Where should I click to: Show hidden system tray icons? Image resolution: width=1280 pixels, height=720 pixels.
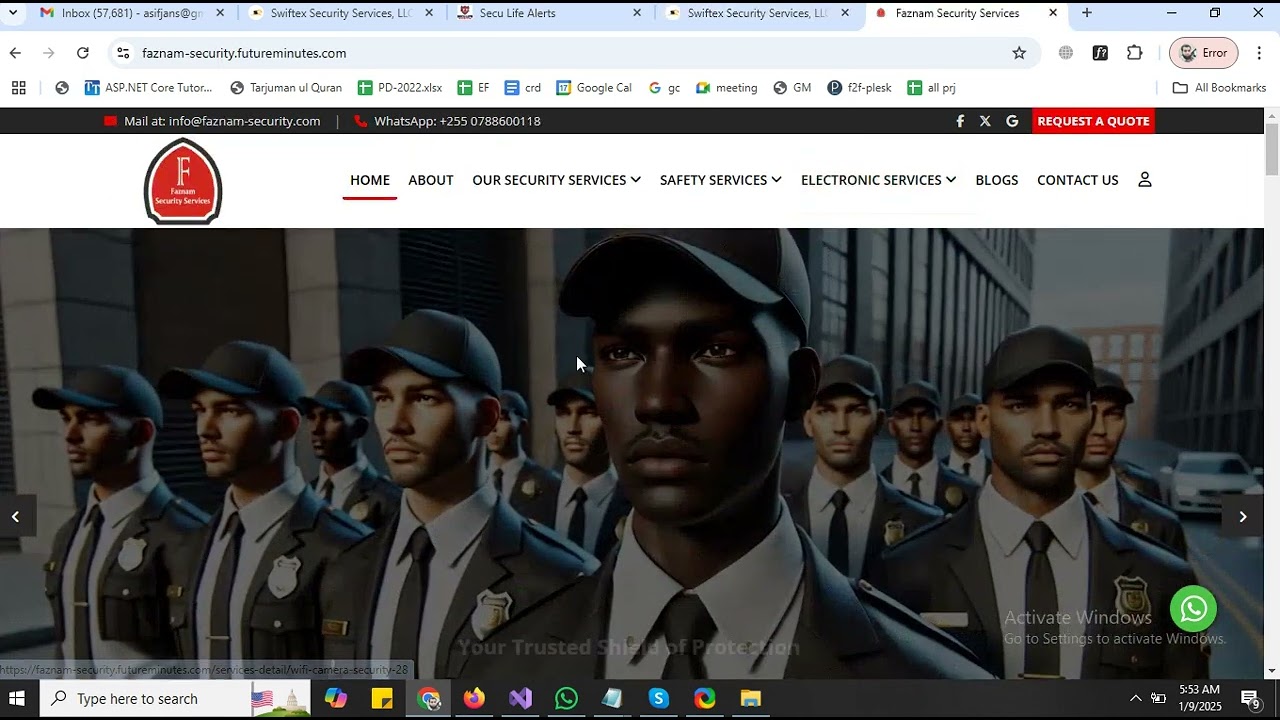(x=1135, y=699)
